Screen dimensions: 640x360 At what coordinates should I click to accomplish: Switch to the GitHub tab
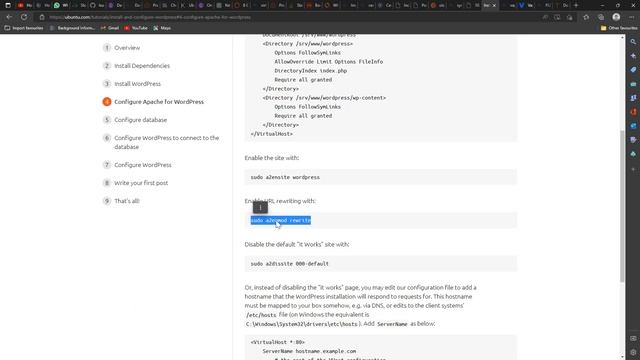(x=97, y=5)
